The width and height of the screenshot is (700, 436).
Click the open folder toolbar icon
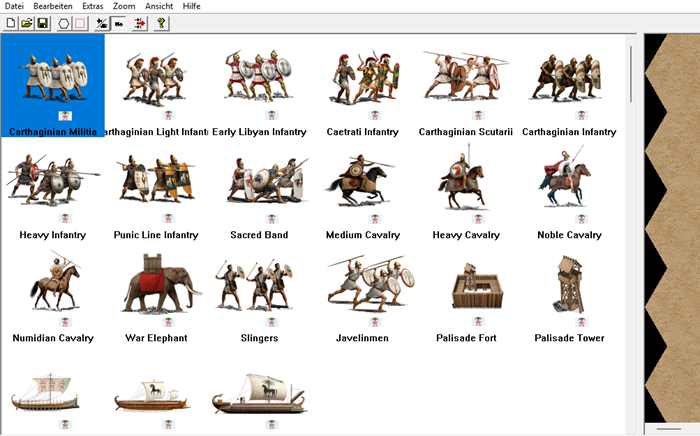tap(27, 23)
